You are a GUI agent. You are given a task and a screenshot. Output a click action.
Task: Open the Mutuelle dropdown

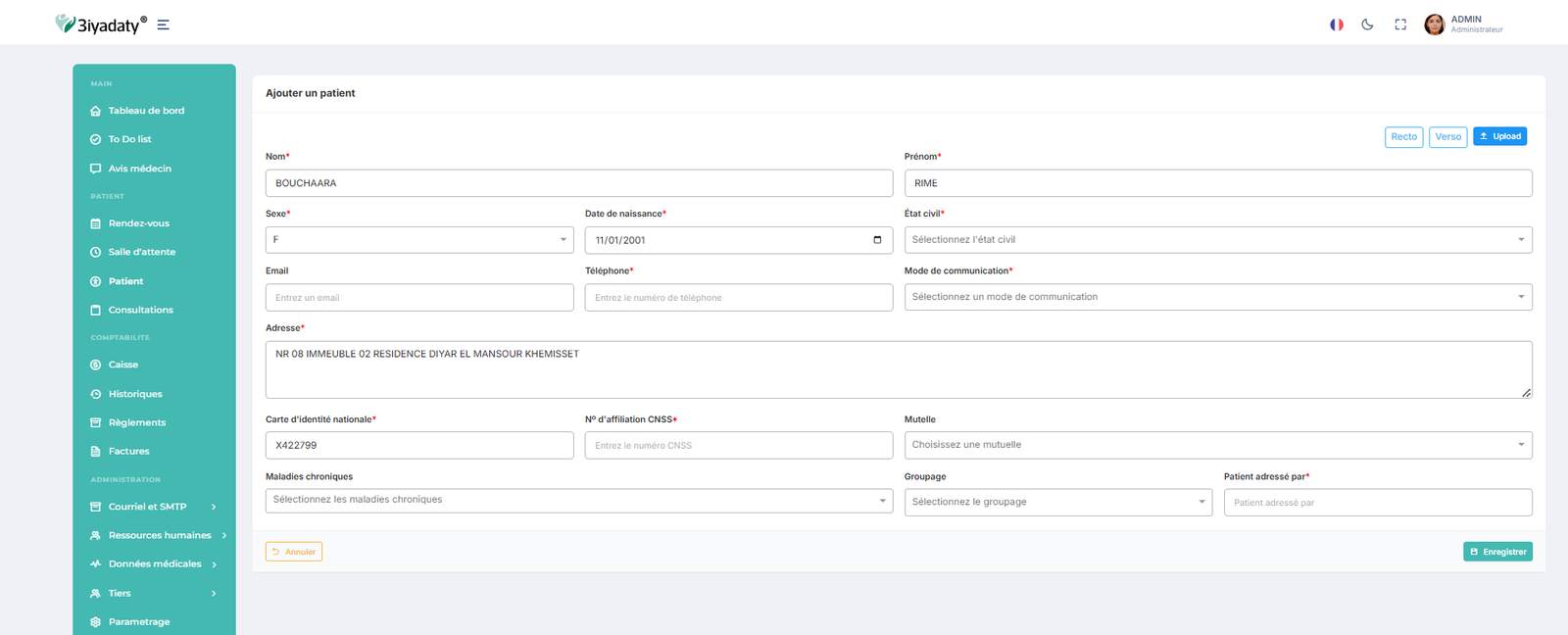[x=1217, y=445]
